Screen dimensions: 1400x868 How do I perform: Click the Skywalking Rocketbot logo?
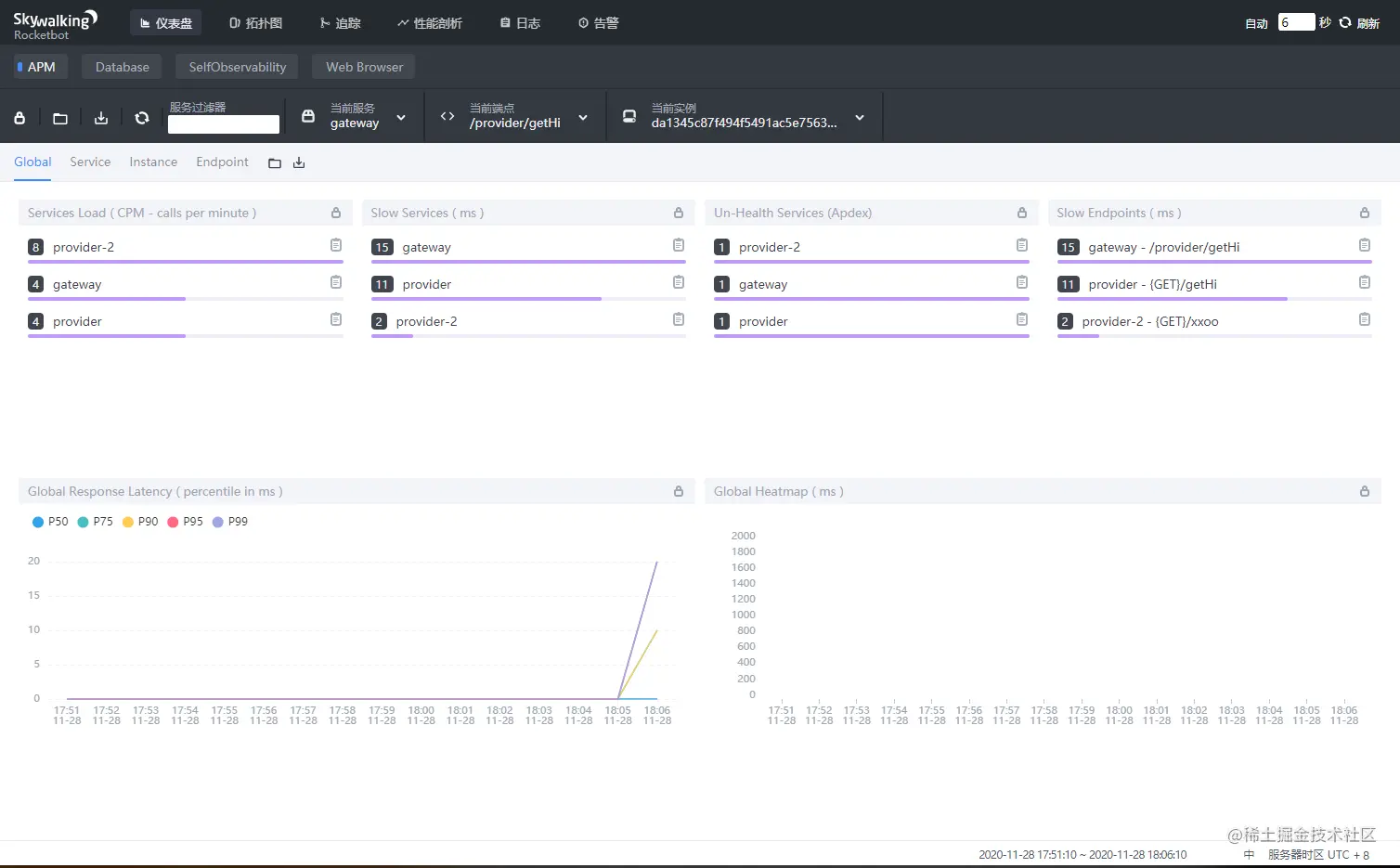(55, 25)
